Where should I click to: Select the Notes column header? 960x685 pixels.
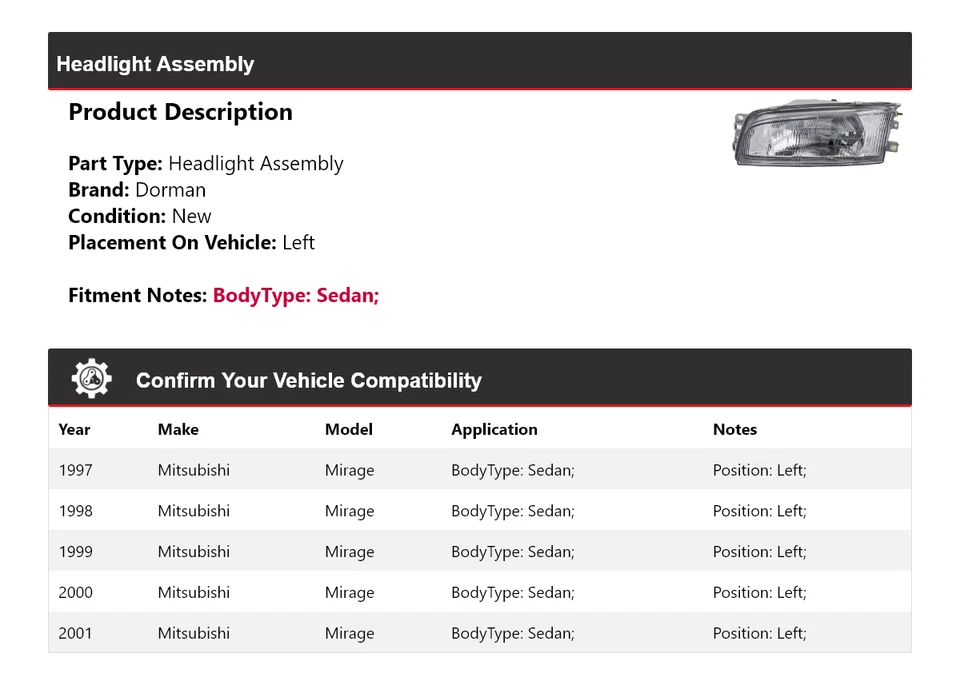tap(734, 429)
